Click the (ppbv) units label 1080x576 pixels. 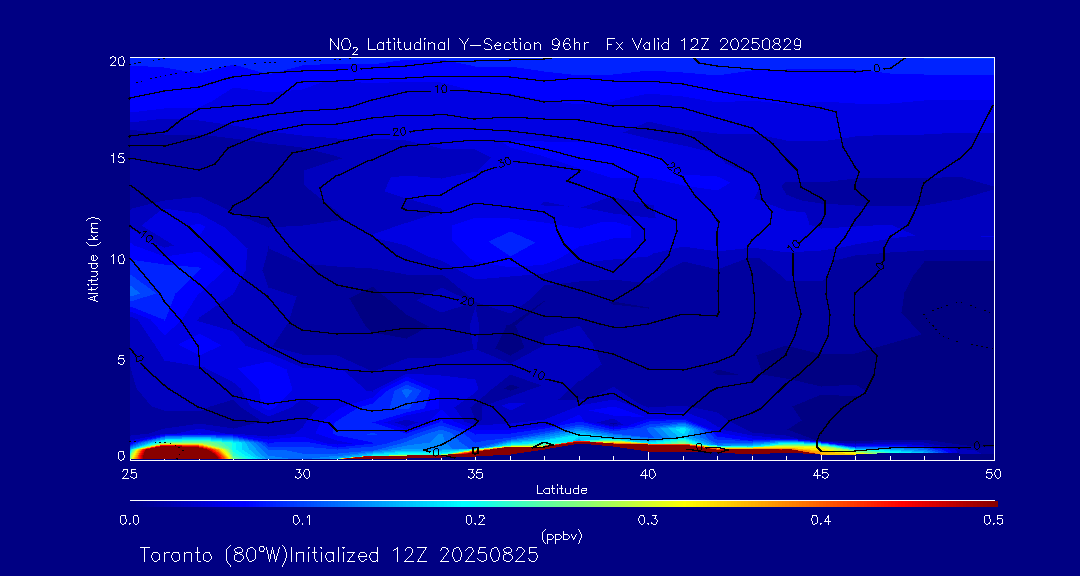tap(561, 536)
